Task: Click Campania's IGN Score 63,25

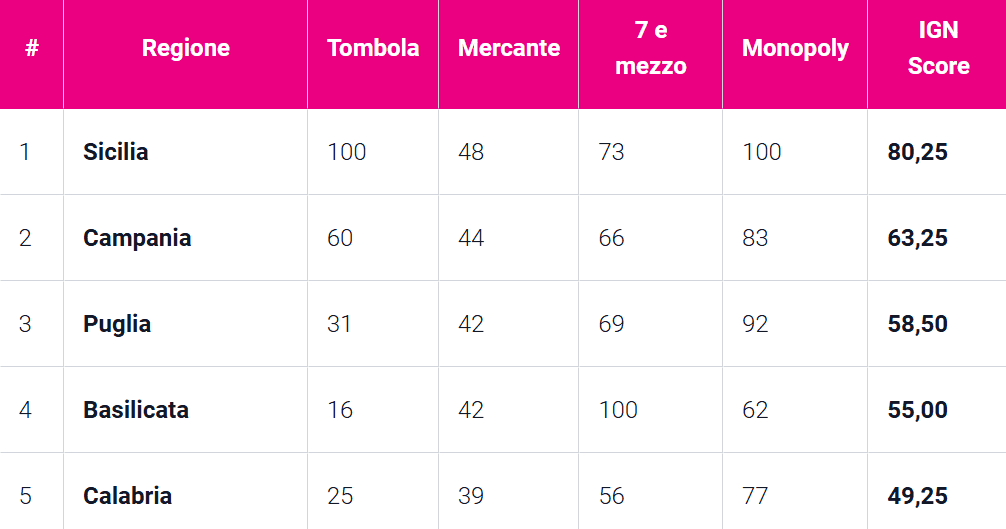Action: coord(917,238)
